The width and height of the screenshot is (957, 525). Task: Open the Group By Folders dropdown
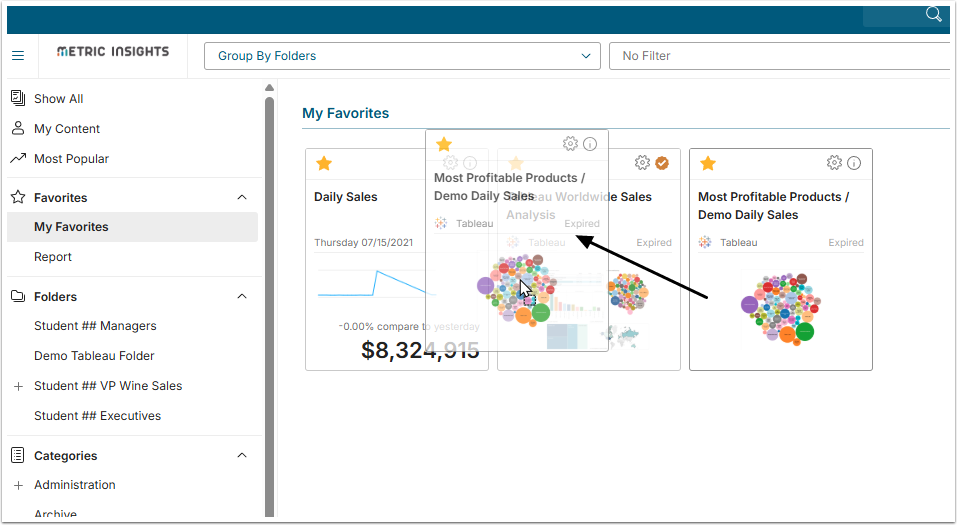[402, 56]
